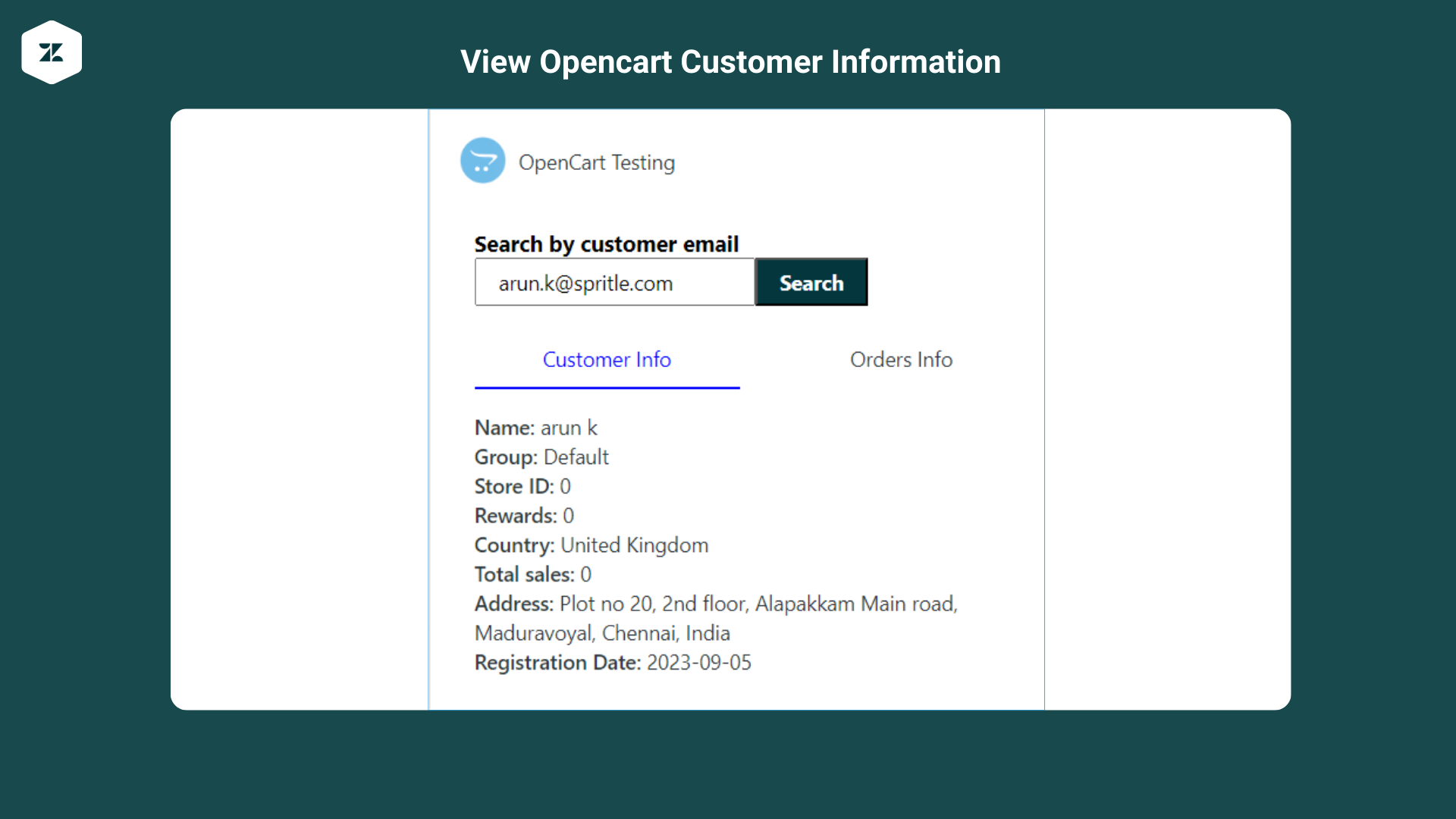
Task: Click the OpenCart cart logo icon
Action: click(483, 161)
